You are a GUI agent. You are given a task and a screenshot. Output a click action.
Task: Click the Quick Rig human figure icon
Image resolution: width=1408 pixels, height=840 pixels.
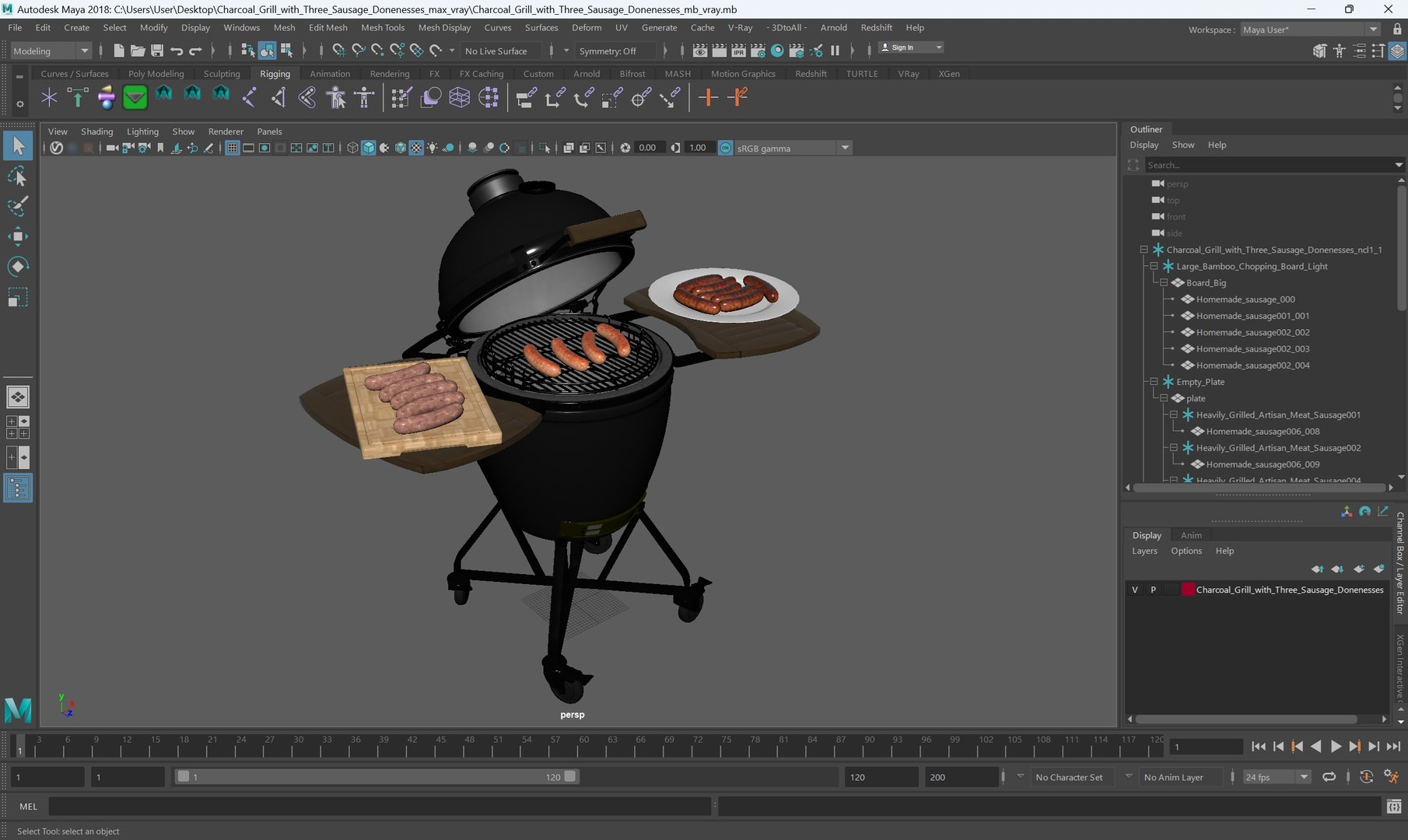pyautogui.click(x=335, y=97)
